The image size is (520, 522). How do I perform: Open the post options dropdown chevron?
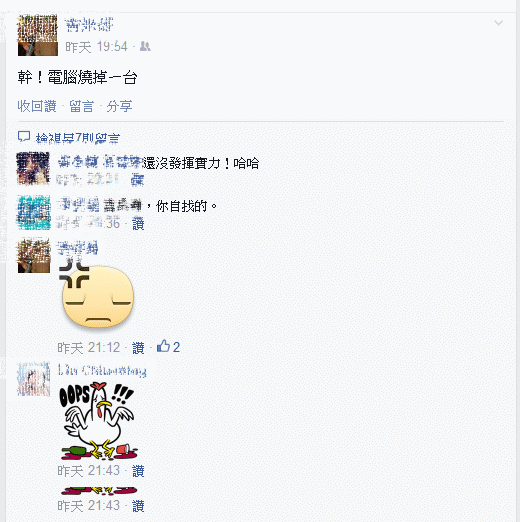coord(498,23)
